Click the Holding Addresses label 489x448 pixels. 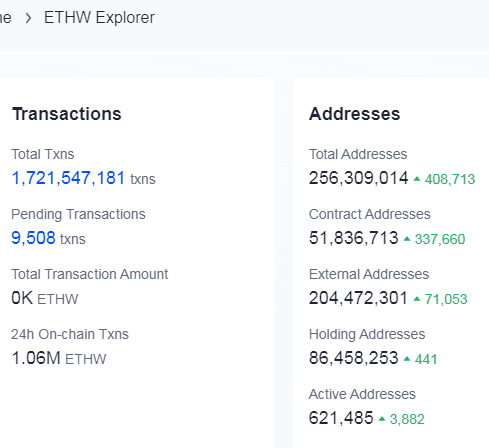point(367,334)
